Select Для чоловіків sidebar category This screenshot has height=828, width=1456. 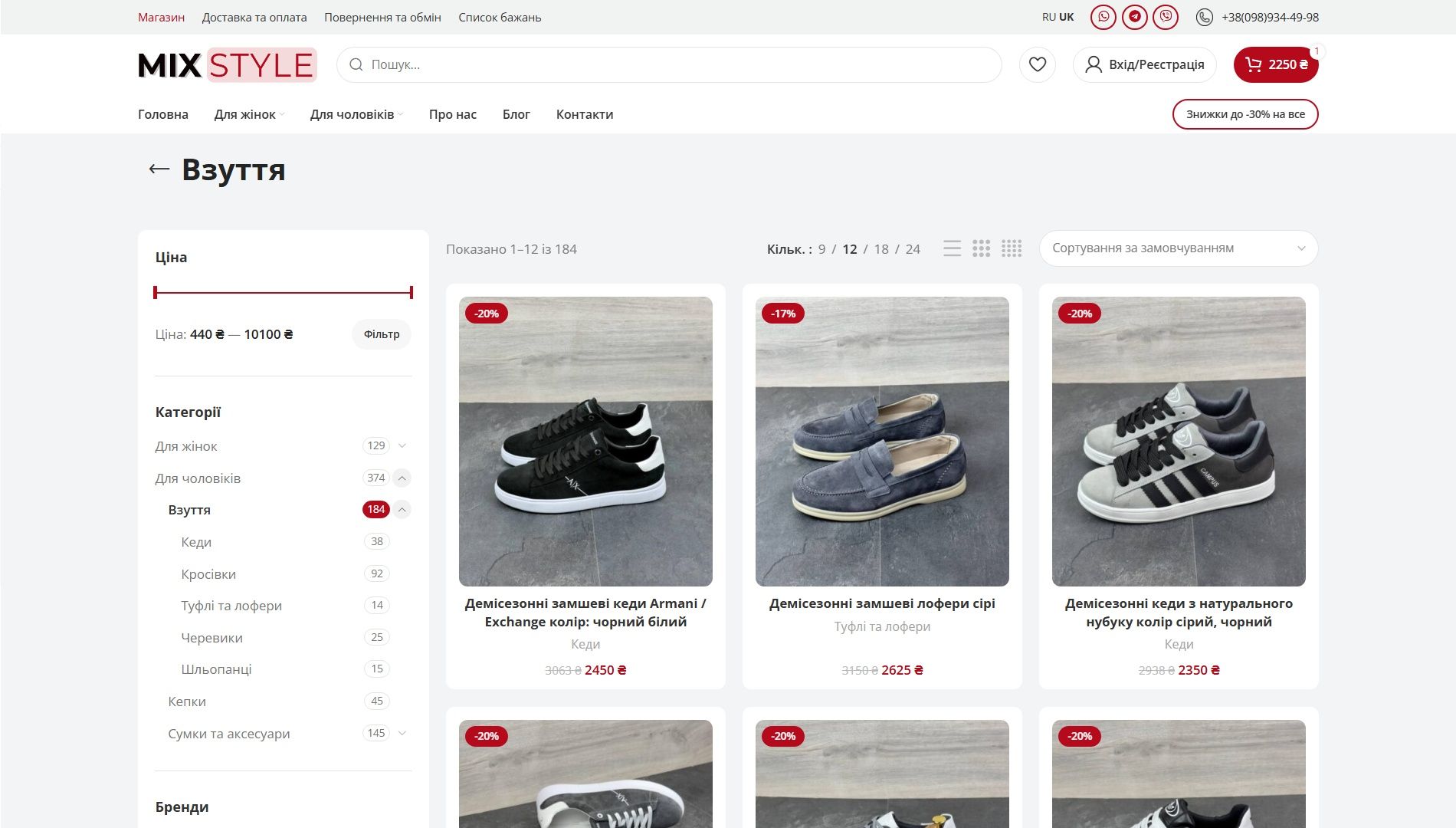[x=198, y=478]
